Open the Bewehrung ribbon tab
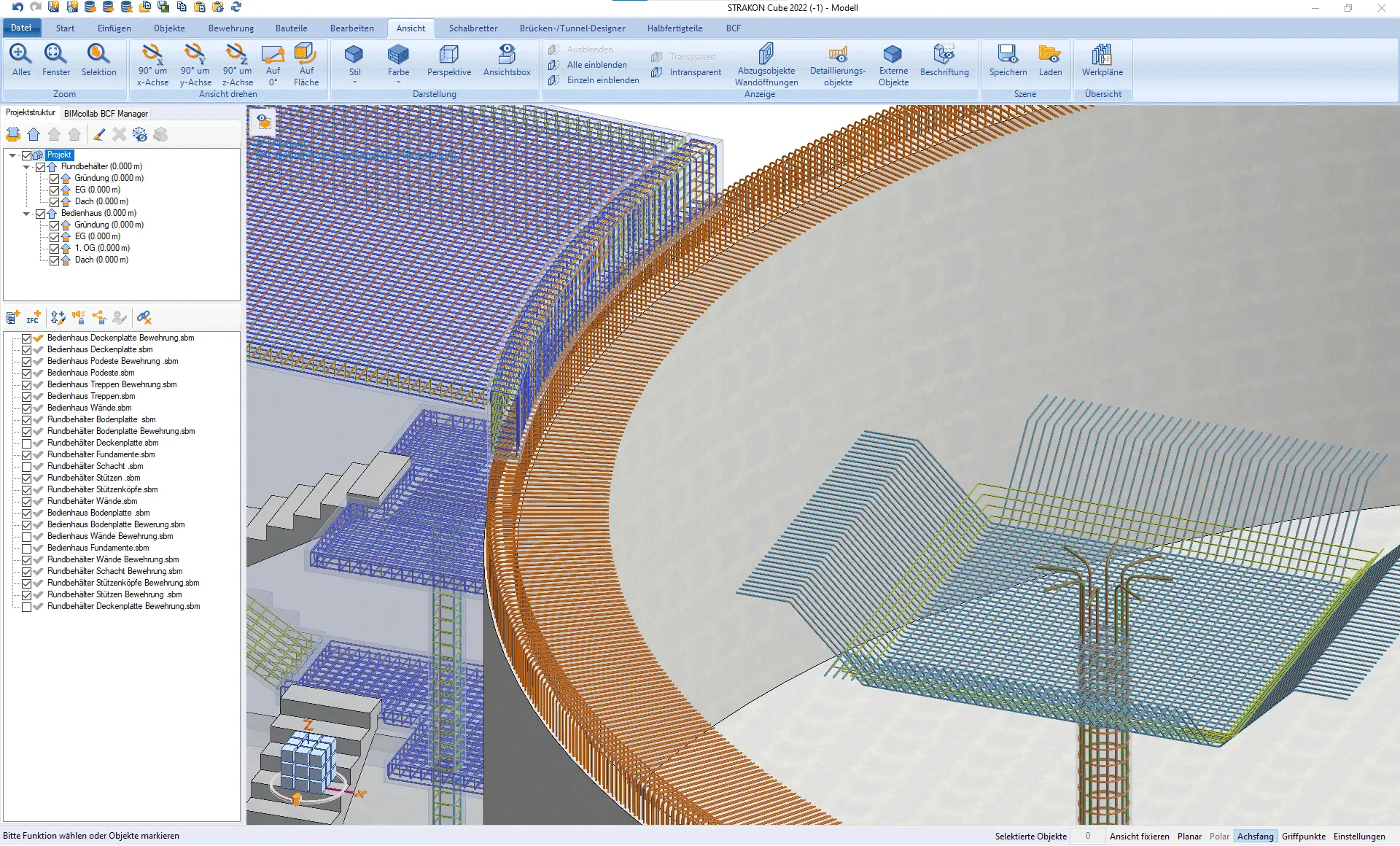This screenshot has width=1400, height=846. tap(230, 28)
